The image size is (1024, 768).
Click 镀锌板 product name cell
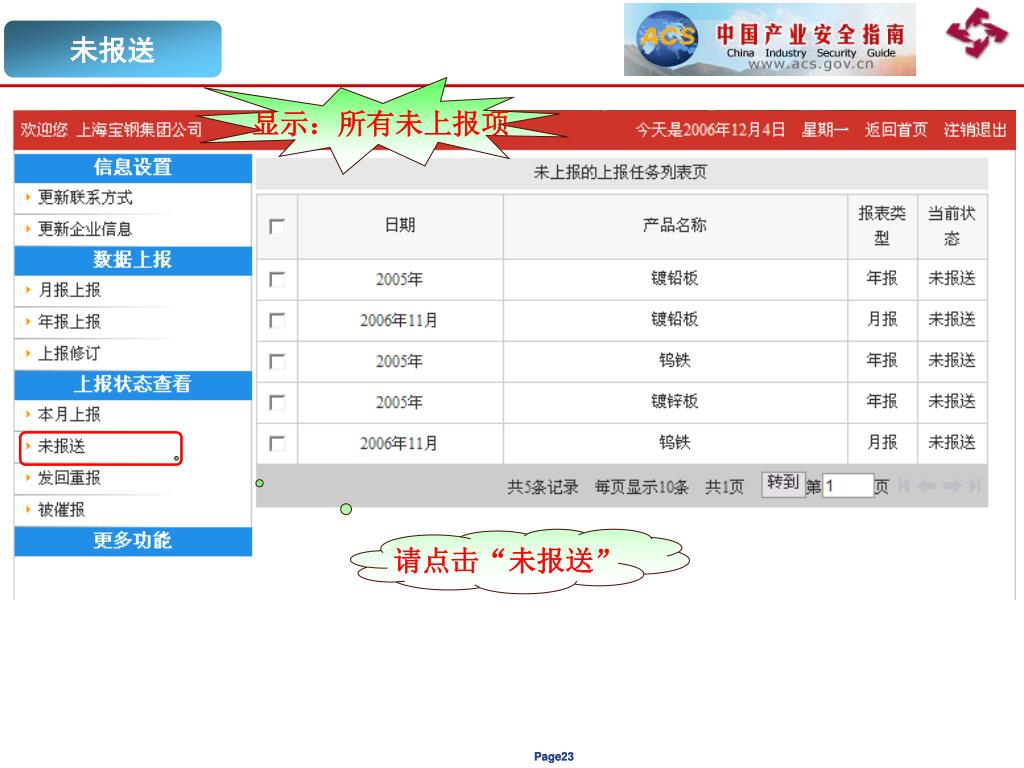pos(675,401)
